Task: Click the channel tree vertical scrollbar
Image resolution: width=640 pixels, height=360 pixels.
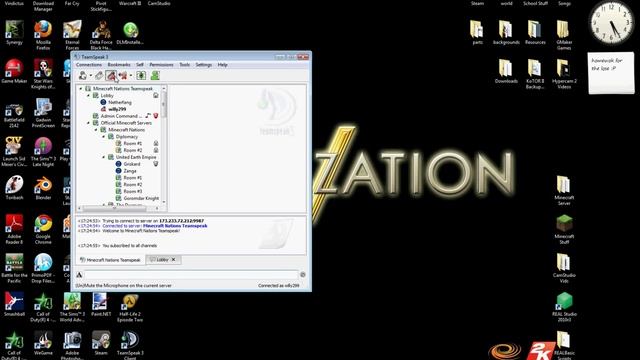Action: [164, 145]
